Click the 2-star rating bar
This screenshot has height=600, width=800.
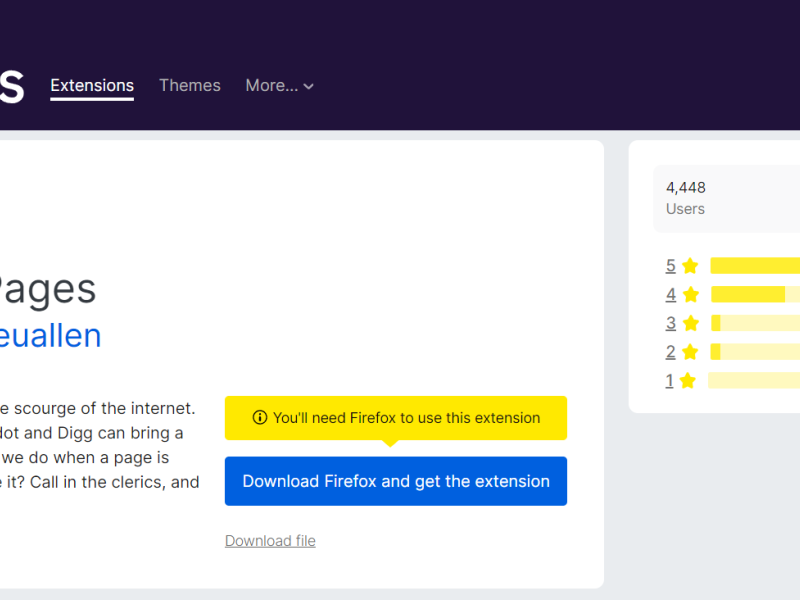click(755, 352)
